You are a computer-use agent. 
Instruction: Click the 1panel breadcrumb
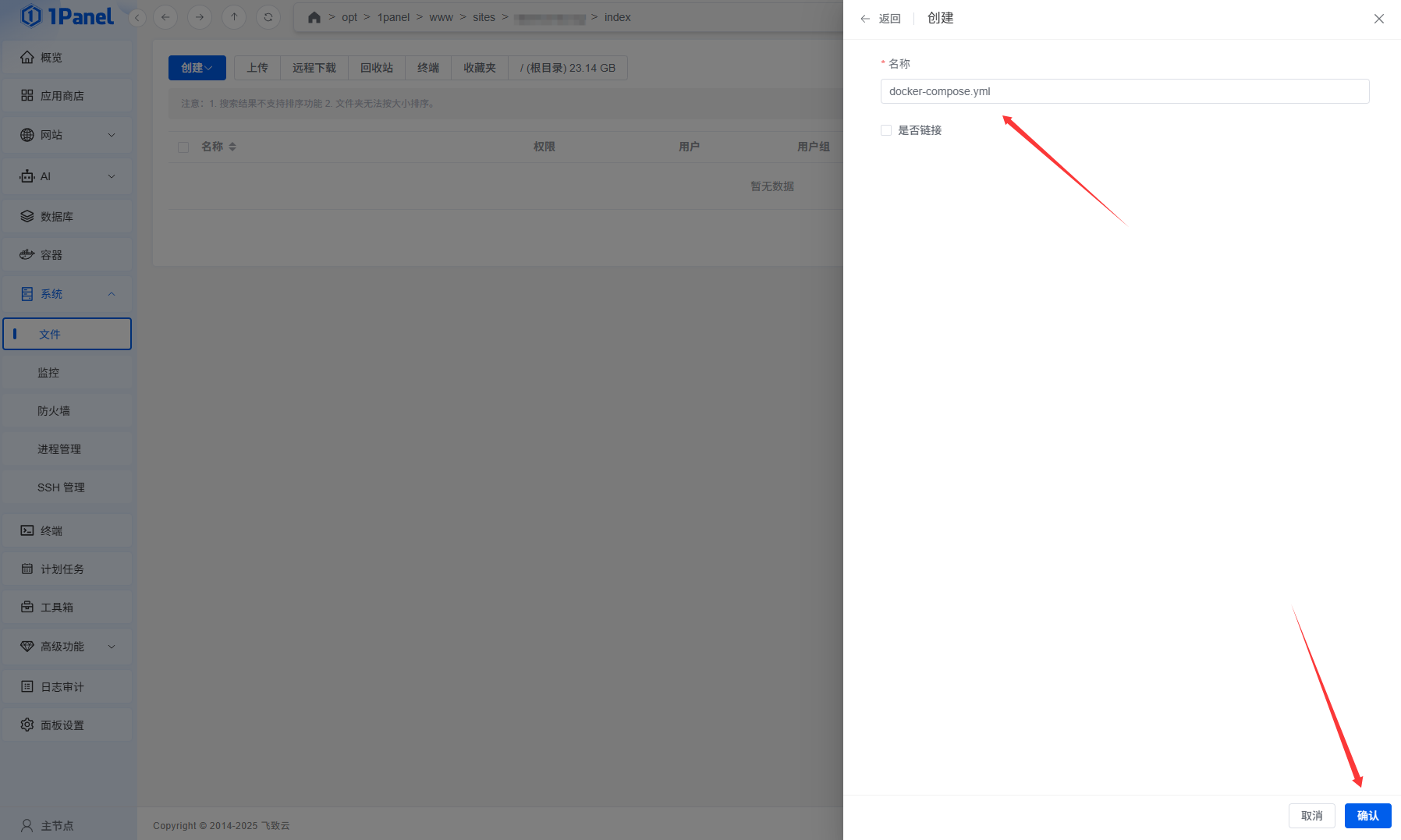[393, 17]
